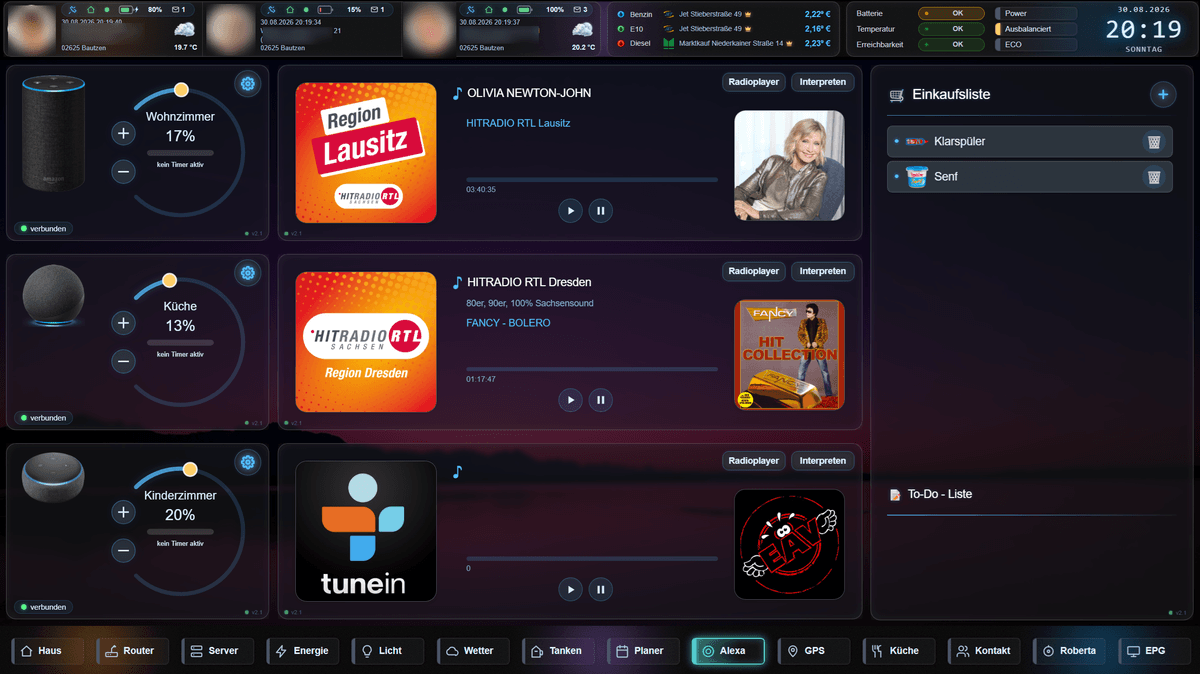Screen dimensions: 1200x674
Task: Open Interpreten in the Wohnzimmer player
Action: pyautogui.click(x=823, y=82)
